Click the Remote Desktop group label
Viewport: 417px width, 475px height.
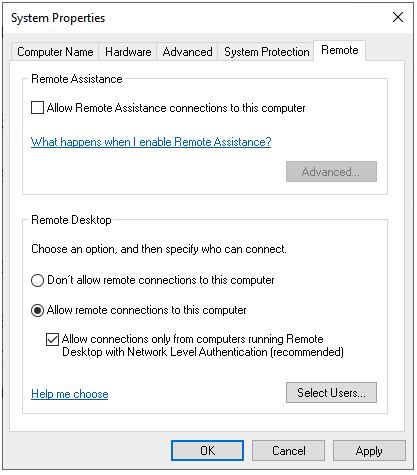[x=71, y=220]
